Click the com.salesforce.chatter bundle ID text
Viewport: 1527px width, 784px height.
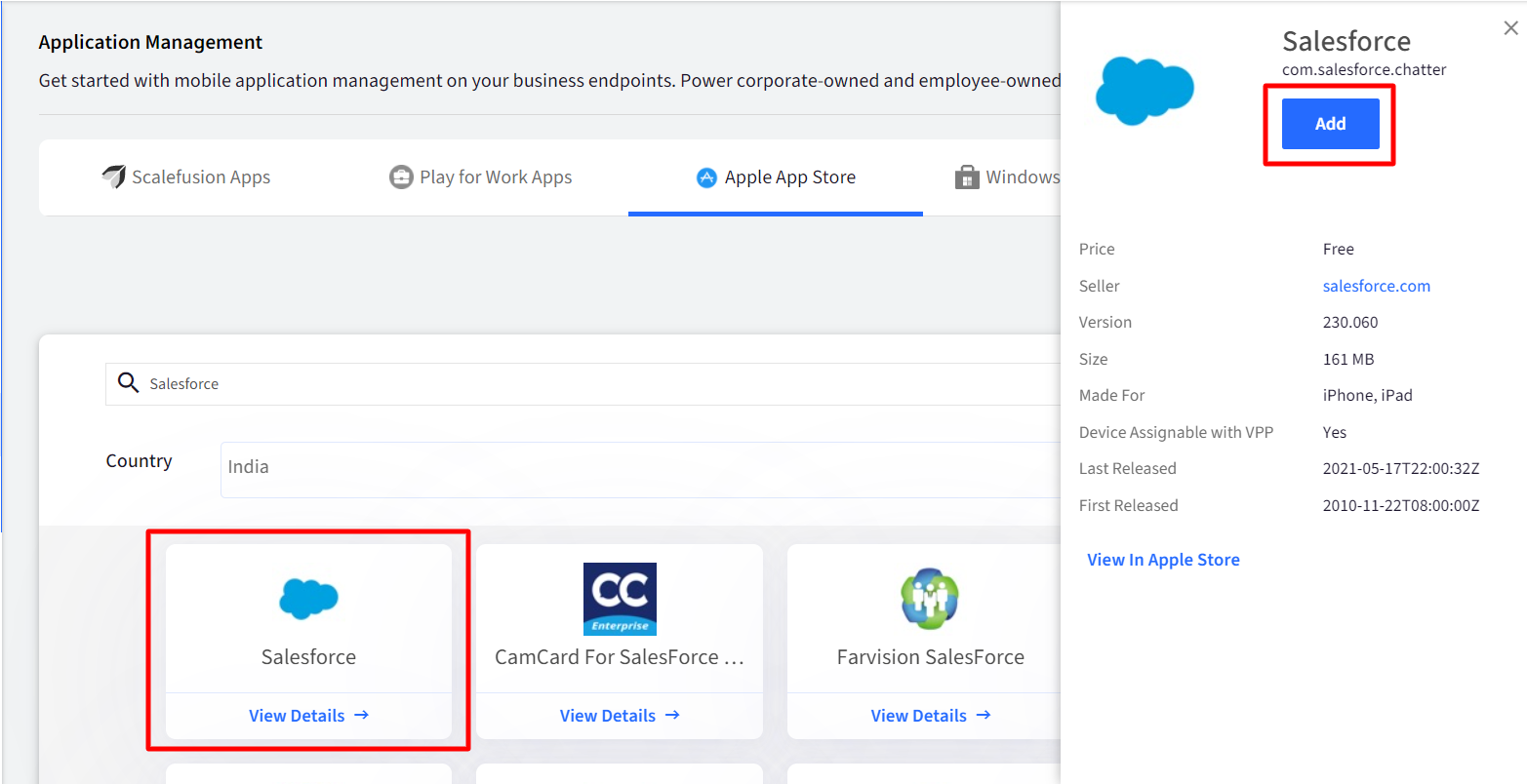(1364, 70)
